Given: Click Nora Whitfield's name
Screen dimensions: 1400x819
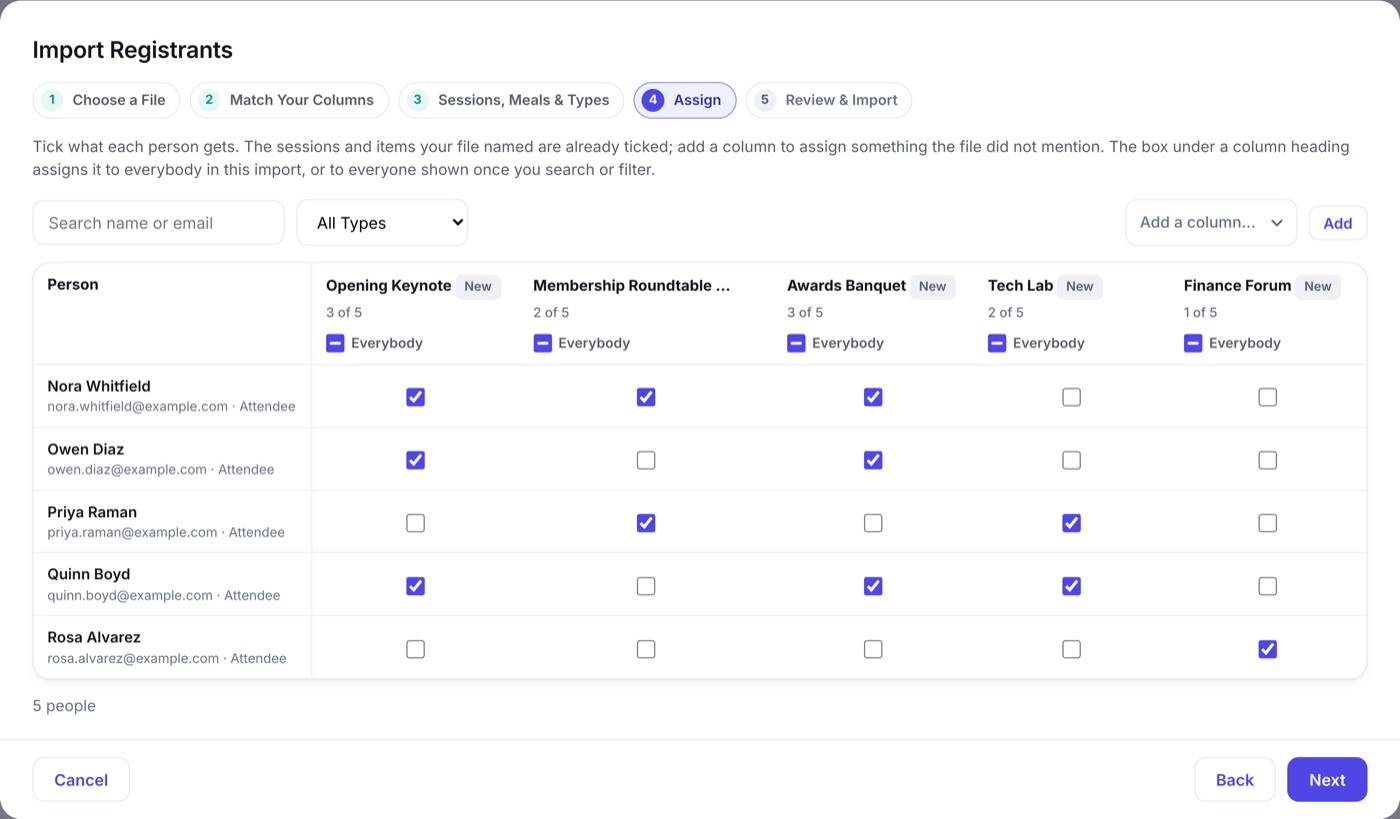Looking at the screenshot, I should pos(99,386).
